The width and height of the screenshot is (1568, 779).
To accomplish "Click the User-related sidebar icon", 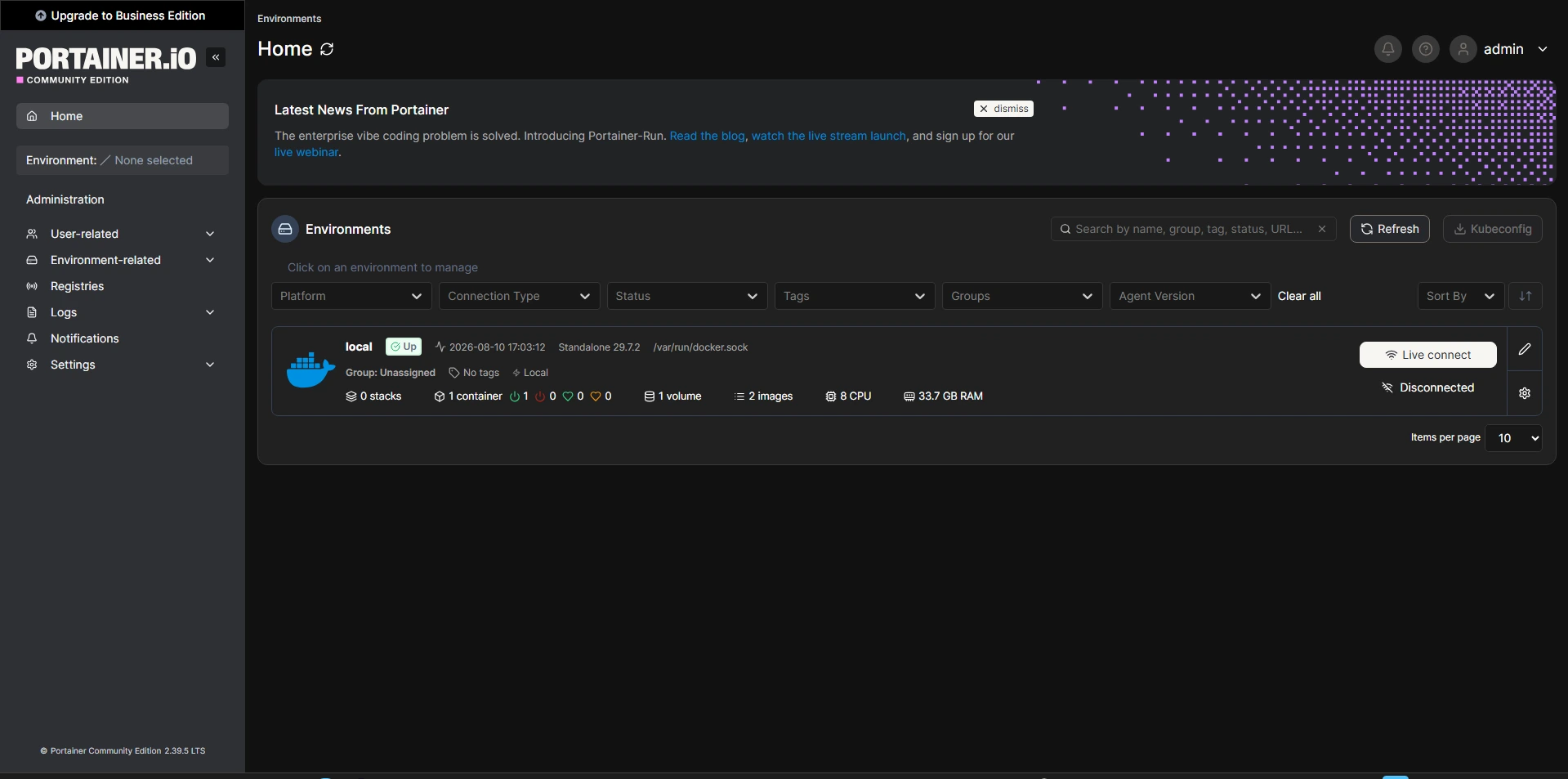I will (32, 234).
